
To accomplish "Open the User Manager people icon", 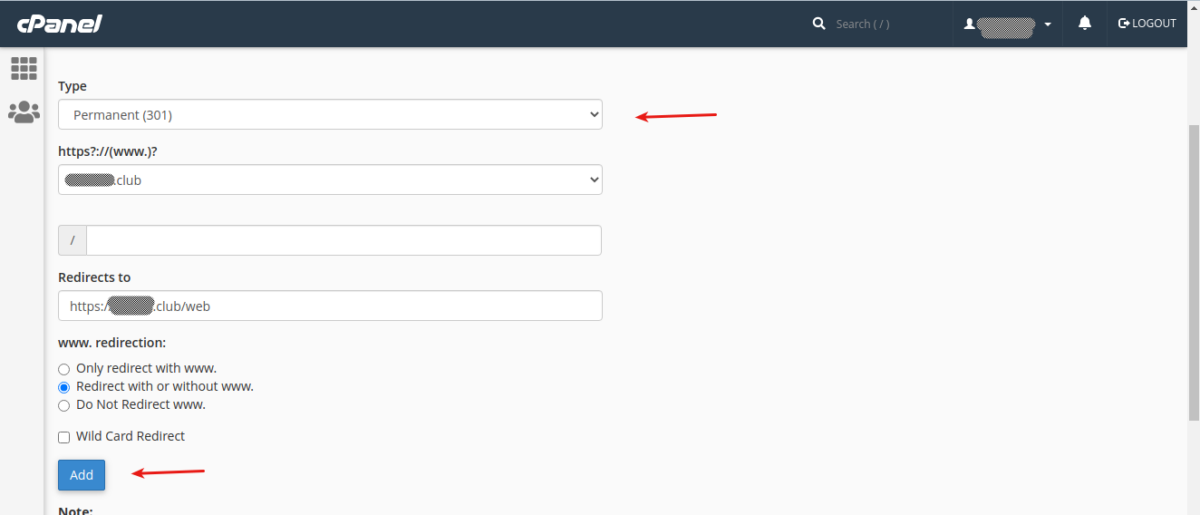I will coord(23,112).
